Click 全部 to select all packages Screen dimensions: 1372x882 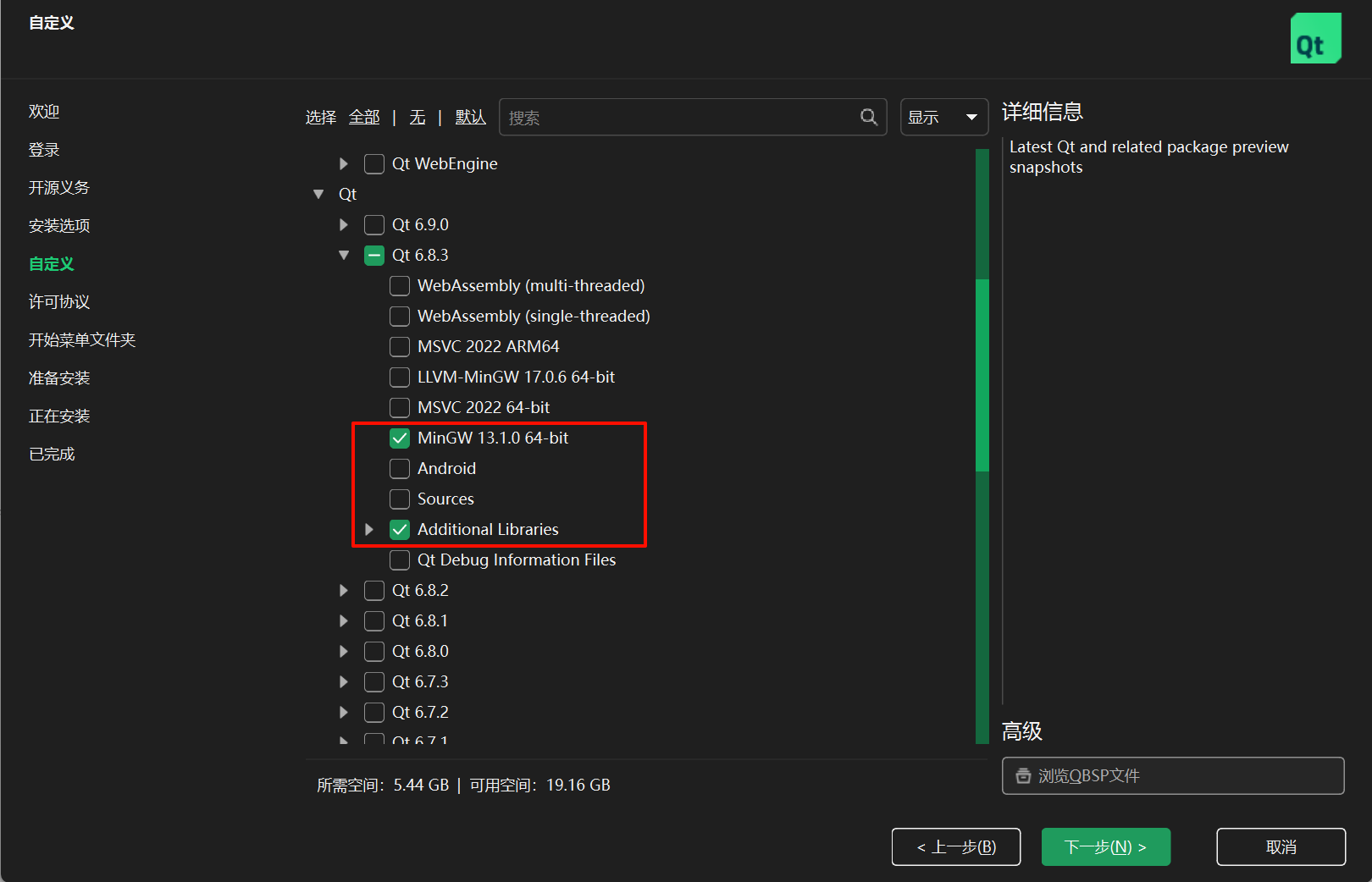(364, 117)
